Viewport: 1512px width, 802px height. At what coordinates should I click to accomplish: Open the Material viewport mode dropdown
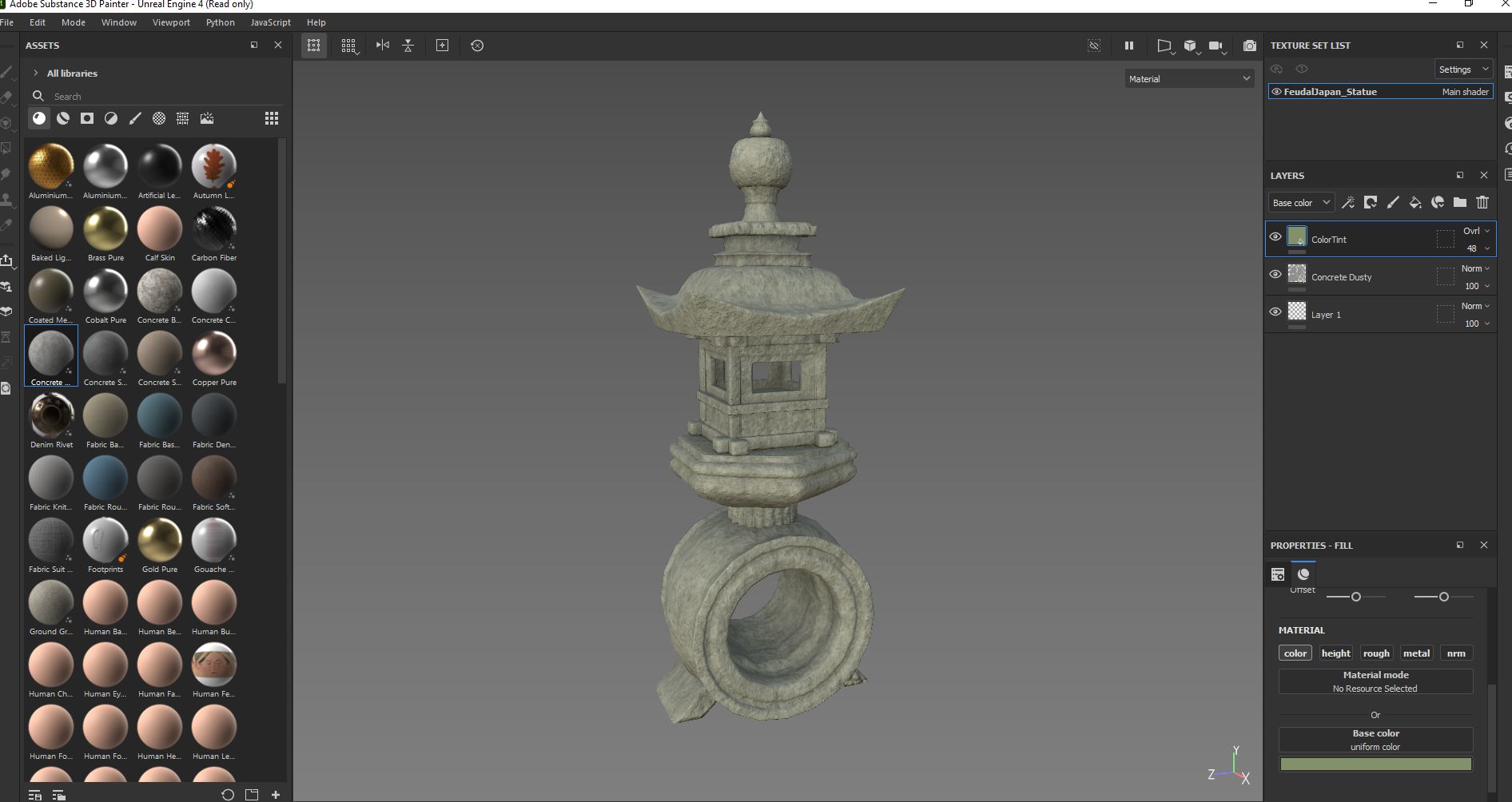point(1189,78)
